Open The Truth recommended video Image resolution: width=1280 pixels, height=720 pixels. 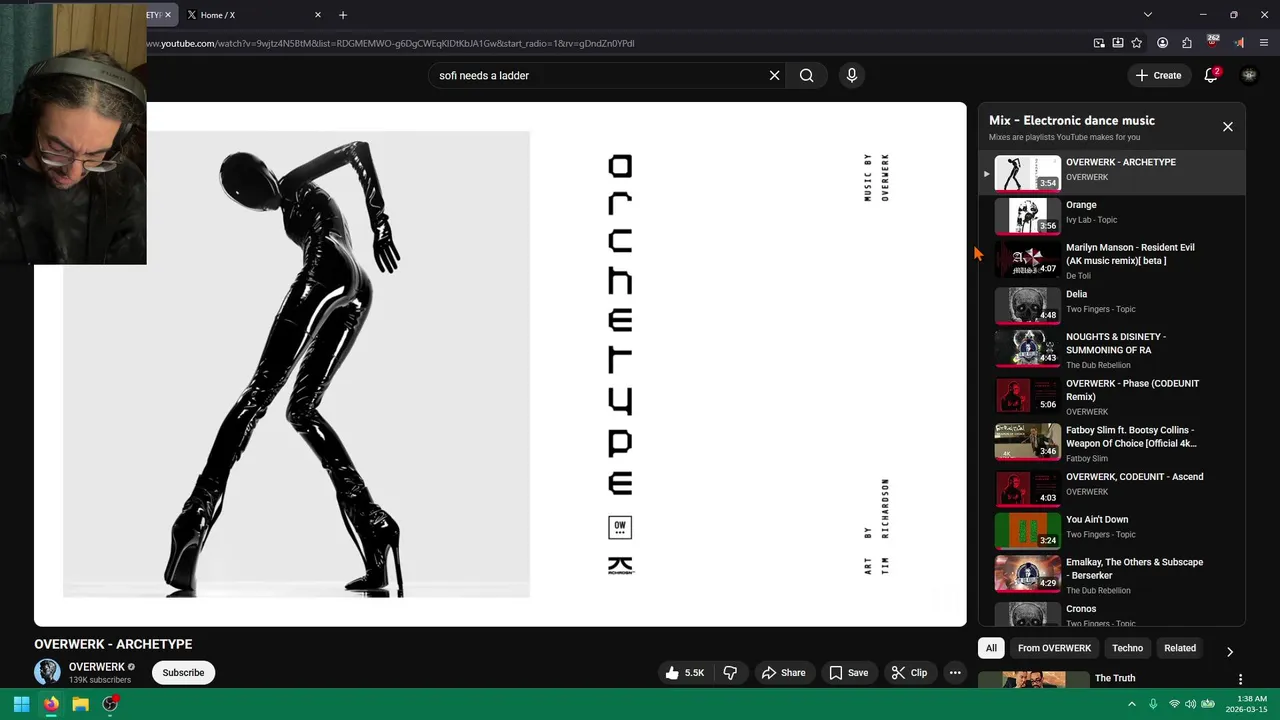coord(1115,678)
